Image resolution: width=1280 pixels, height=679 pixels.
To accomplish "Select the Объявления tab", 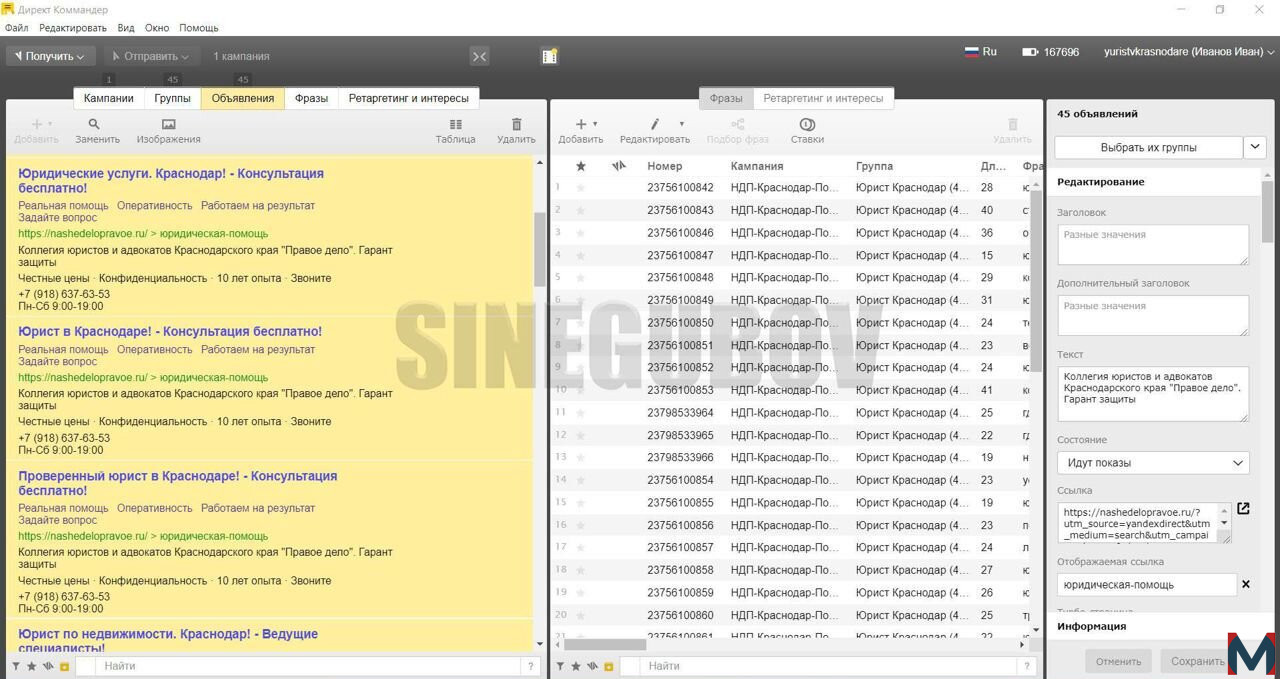I will (x=243, y=98).
